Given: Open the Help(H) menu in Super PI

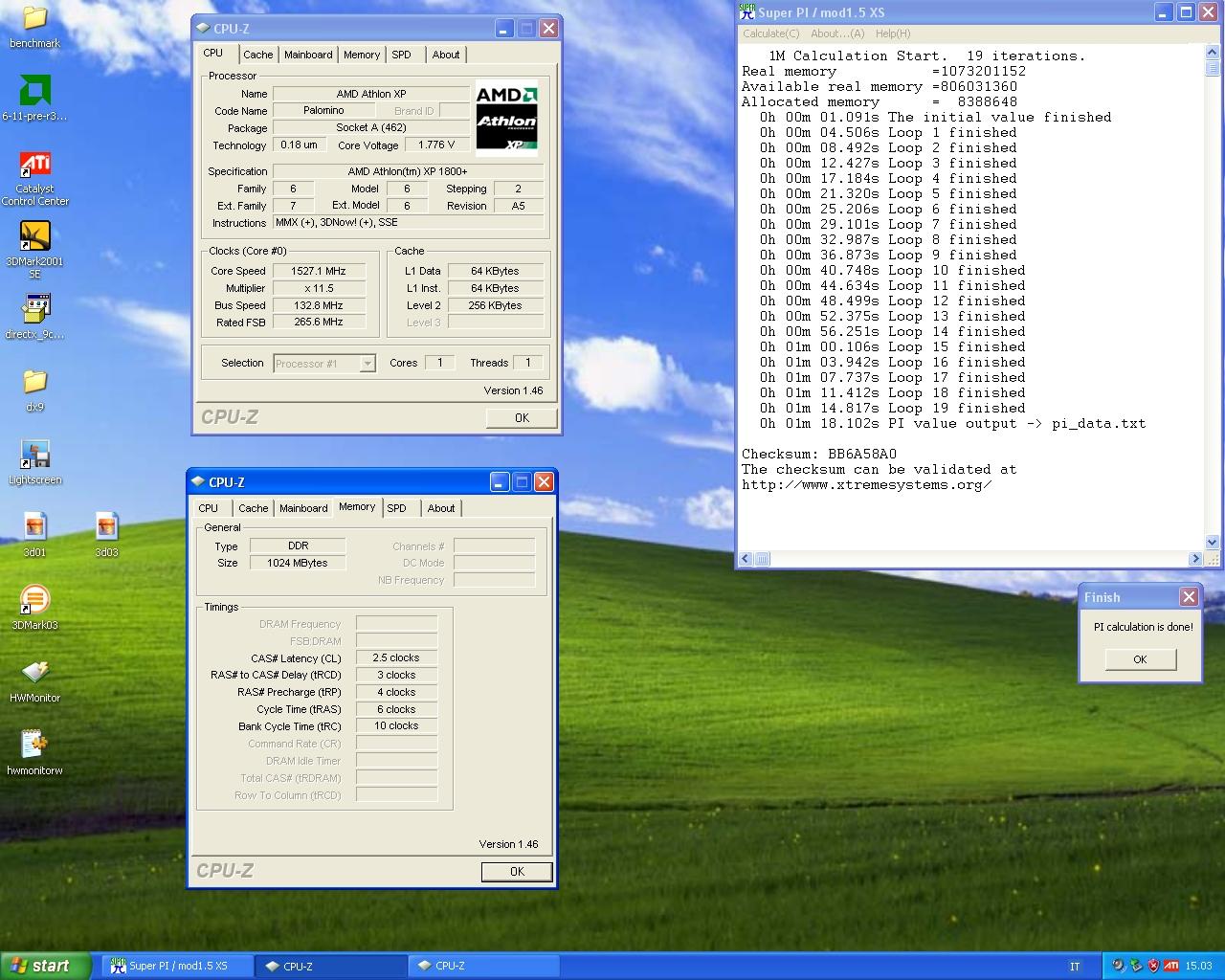Looking at the screenshot, I should click(893, 33).
